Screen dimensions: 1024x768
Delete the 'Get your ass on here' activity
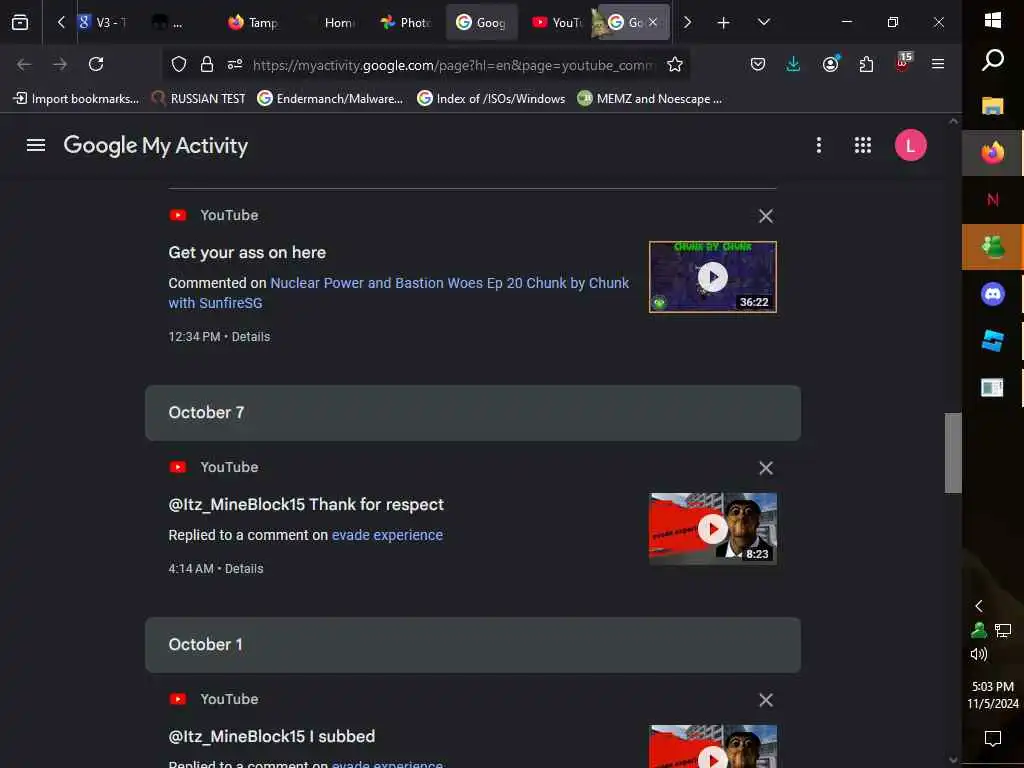tap(765, 216)
